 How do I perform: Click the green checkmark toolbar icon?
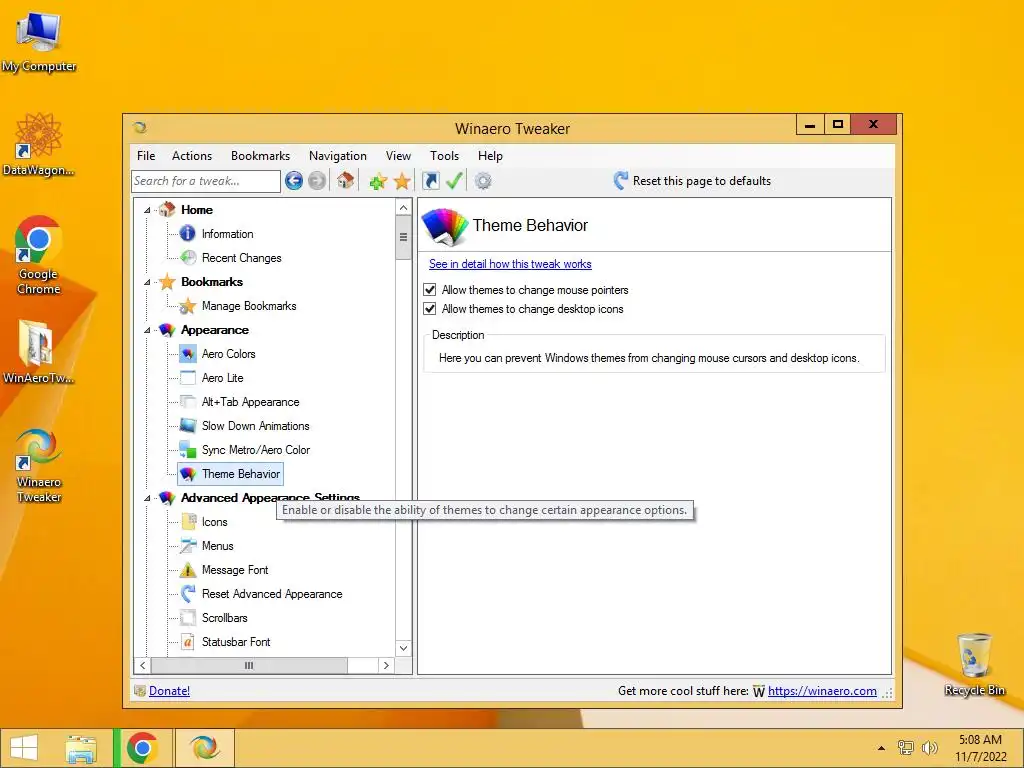pyautogui.click(x=454, y=180)
